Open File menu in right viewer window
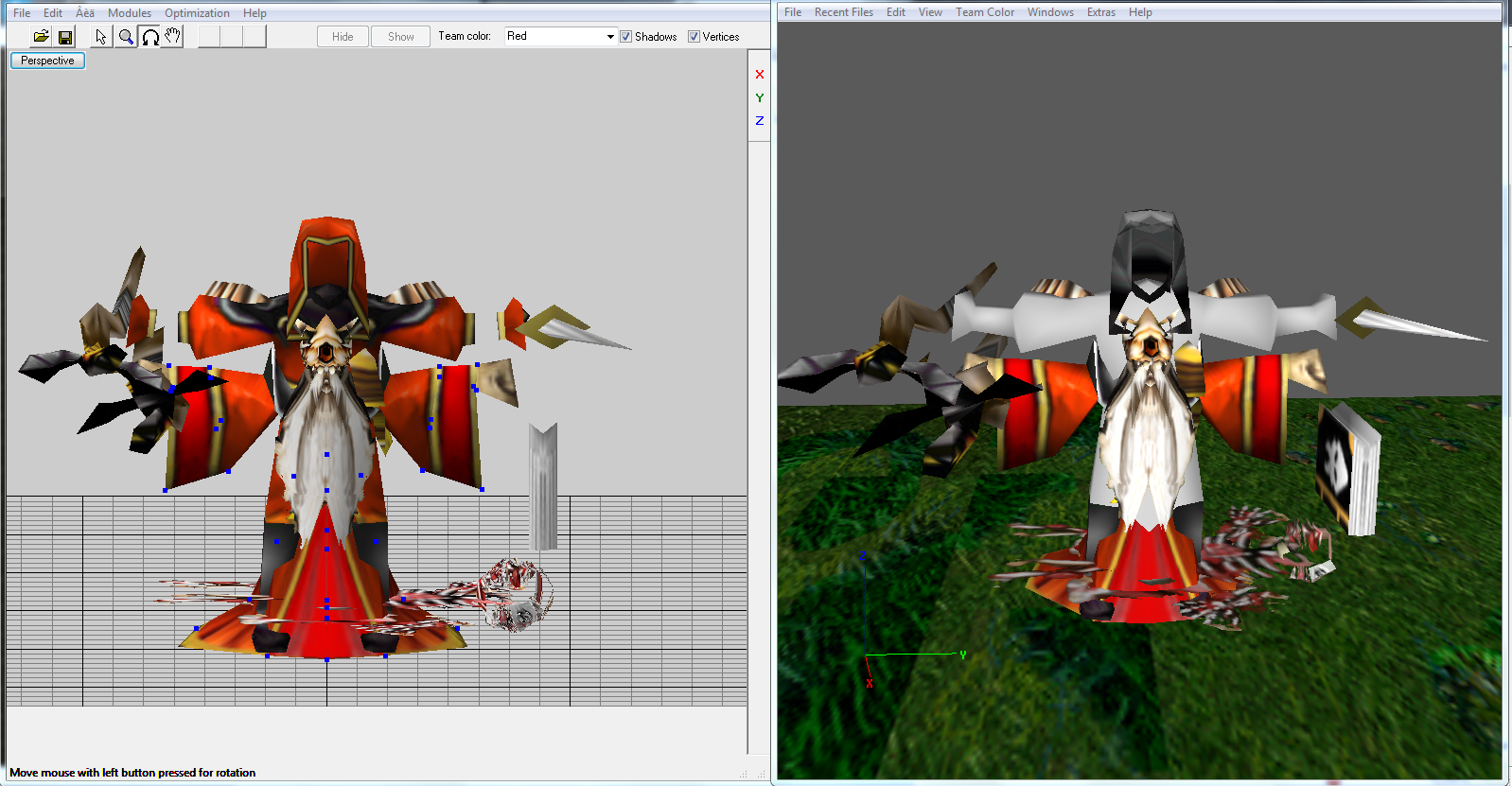Viewport: 1512px width, 786px height. (x=793, y=12)
